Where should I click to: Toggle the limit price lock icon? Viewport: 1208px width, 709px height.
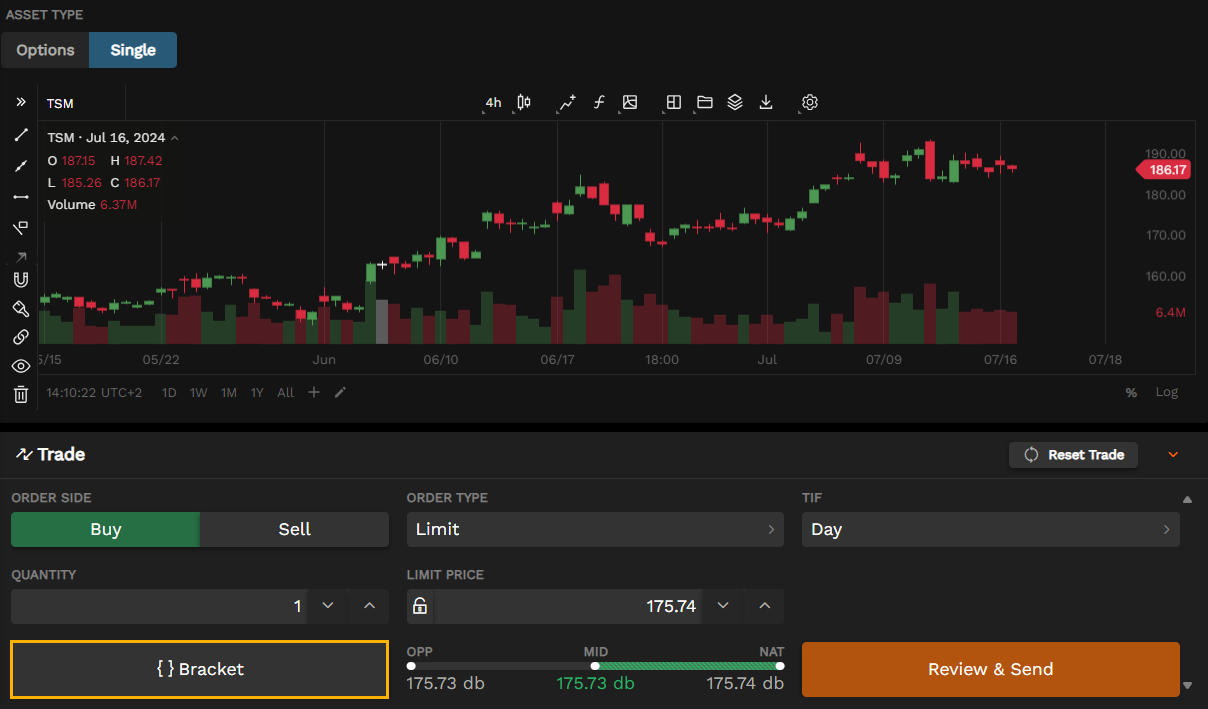(x=420, y=606)
